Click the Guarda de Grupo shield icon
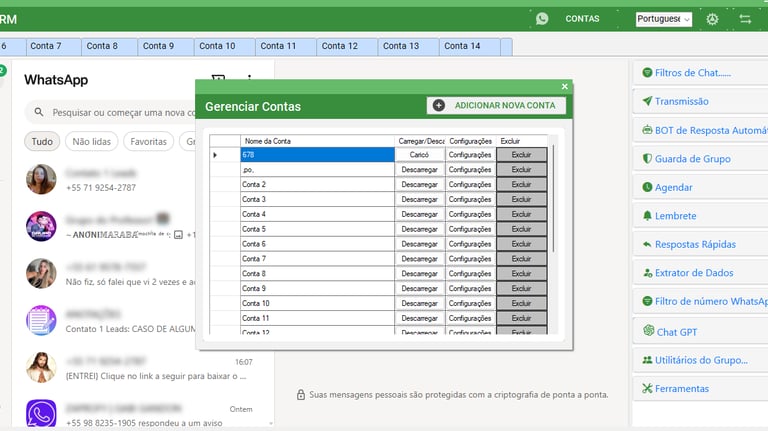Screen dimensions: 768x431 tap(647, 158)
